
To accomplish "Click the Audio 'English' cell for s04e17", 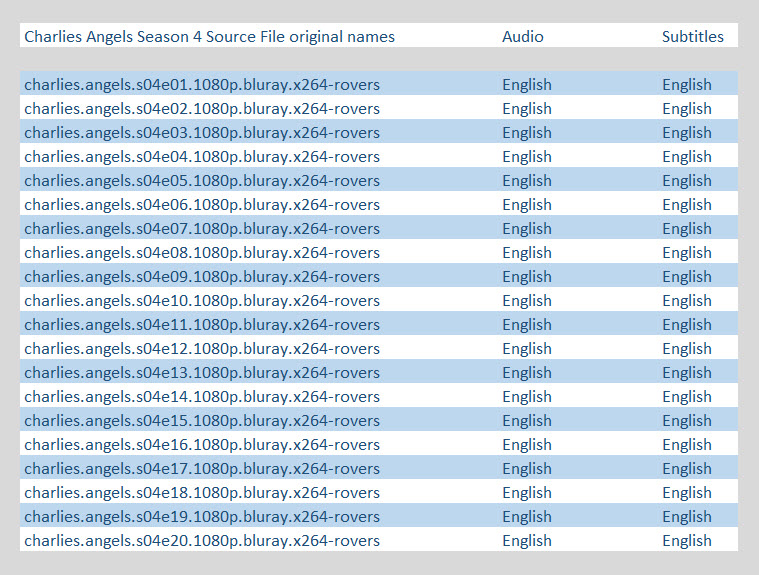I will [x=527, y=469].
